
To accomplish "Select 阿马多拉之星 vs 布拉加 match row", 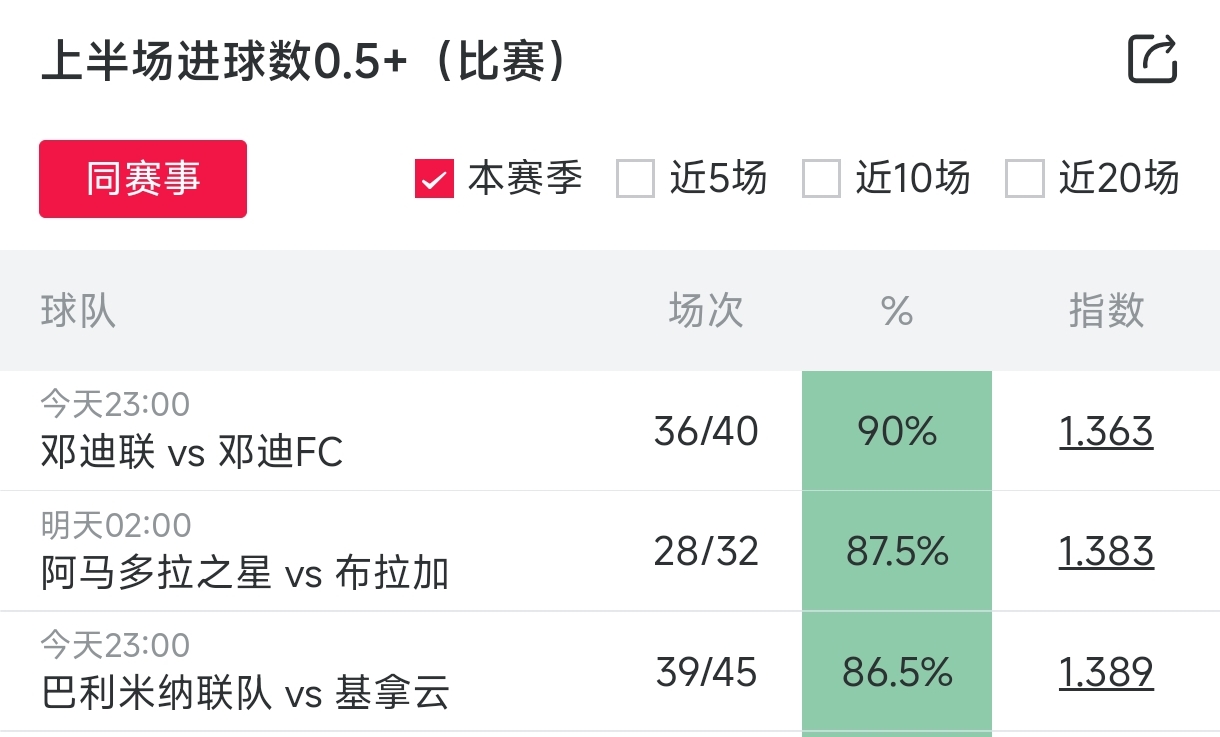I will pyautogui.click(x=245, y=573).
